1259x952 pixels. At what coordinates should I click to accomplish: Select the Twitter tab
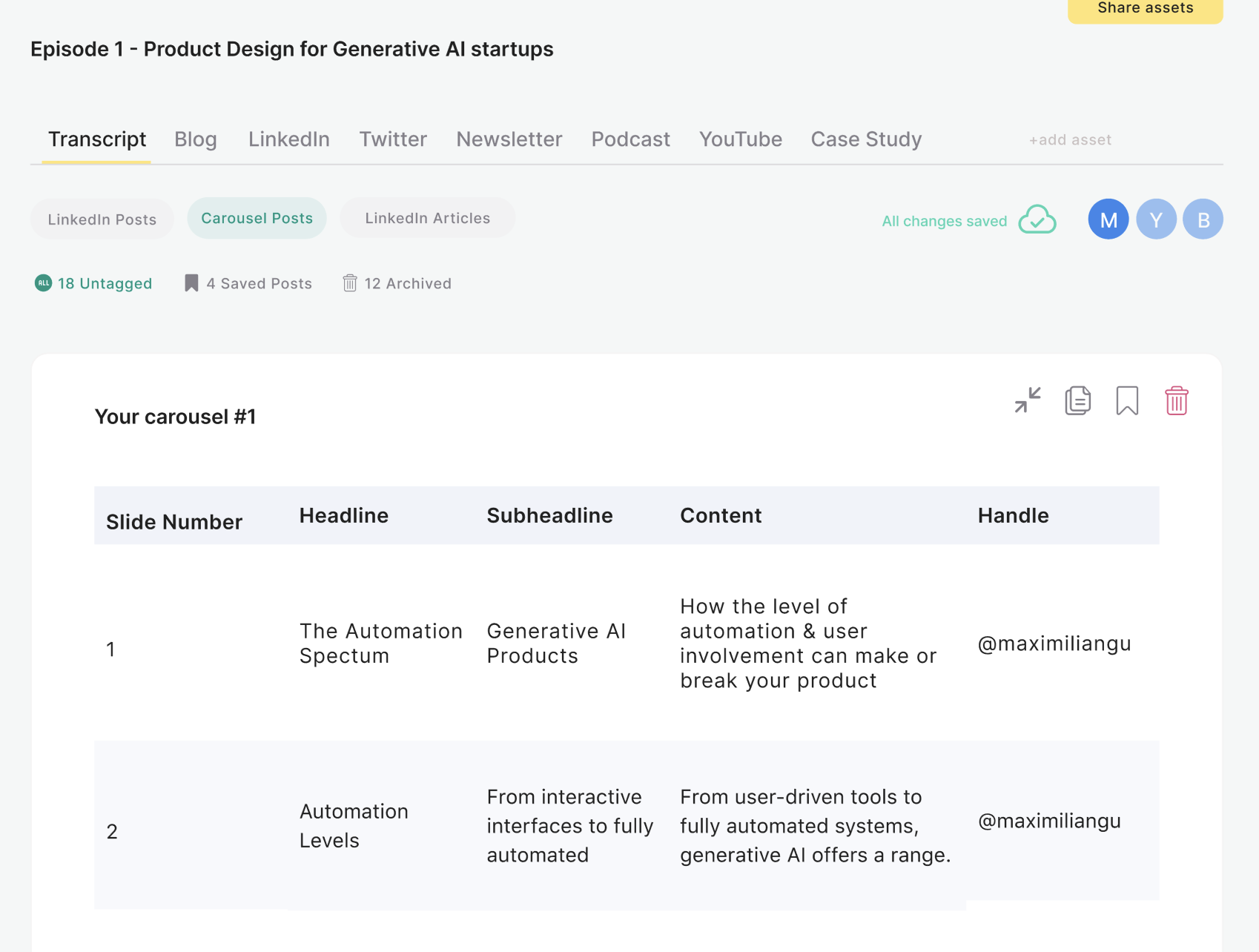tap(392, 139)
